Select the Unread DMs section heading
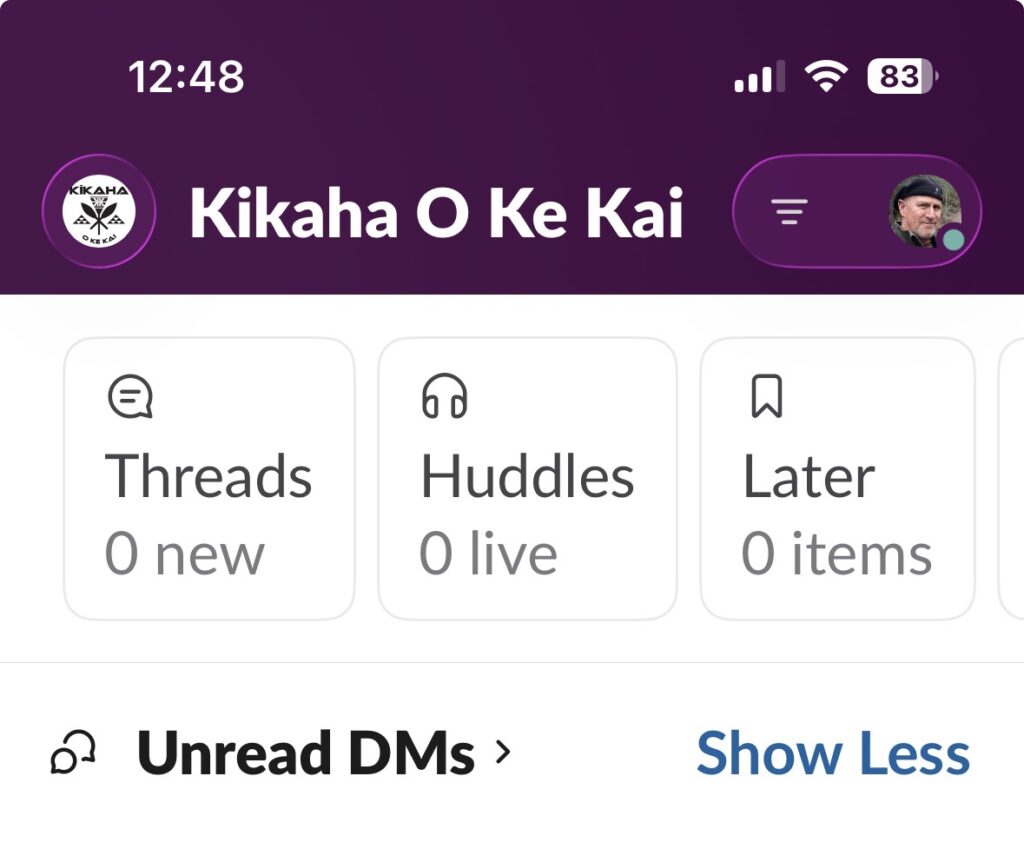This screenshot has height=849, width=1024. click(305, 753)
